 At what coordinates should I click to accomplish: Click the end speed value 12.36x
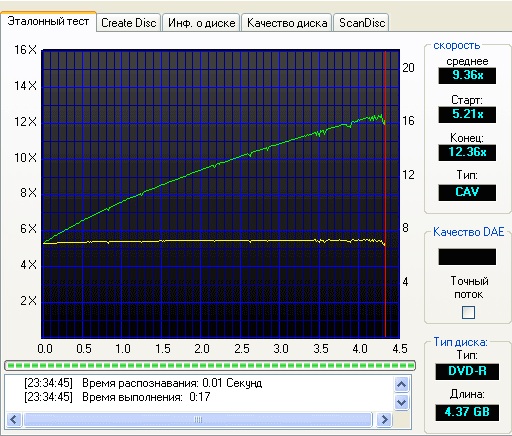(x=467, y=152)
